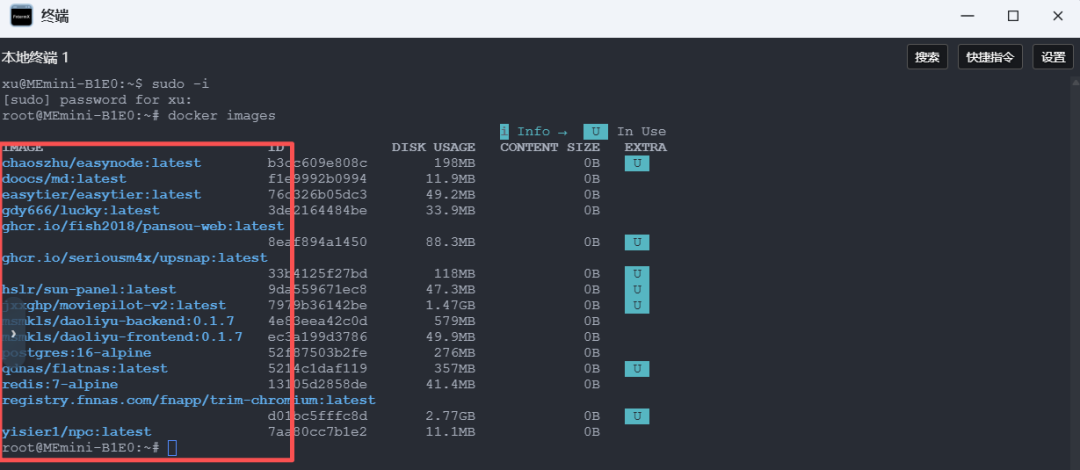Click the U badge in 88.3MB row
This screenshot has height=470, width=1080.
tap(637, 243)
